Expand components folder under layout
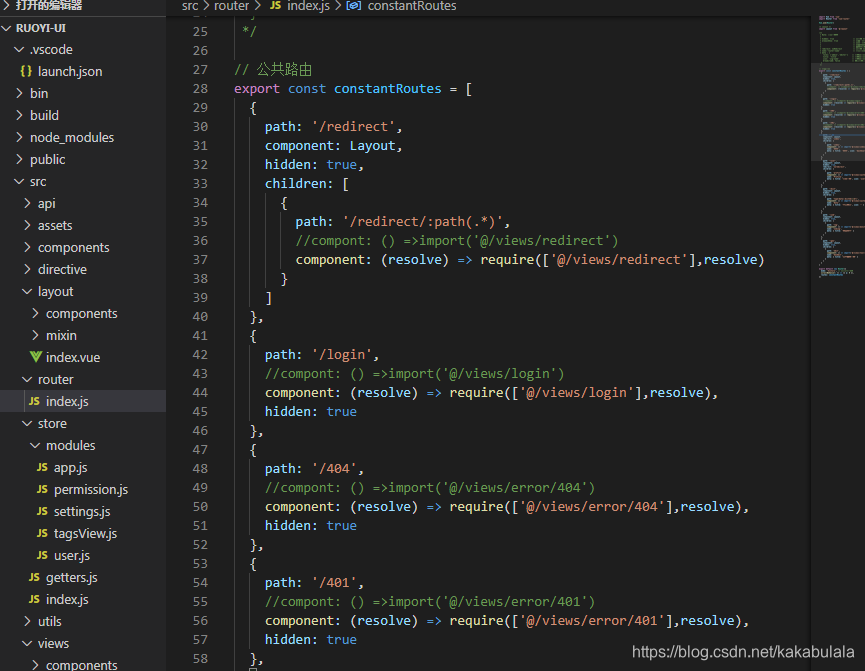Screen dimensions: 865x671 pos(35,313)
